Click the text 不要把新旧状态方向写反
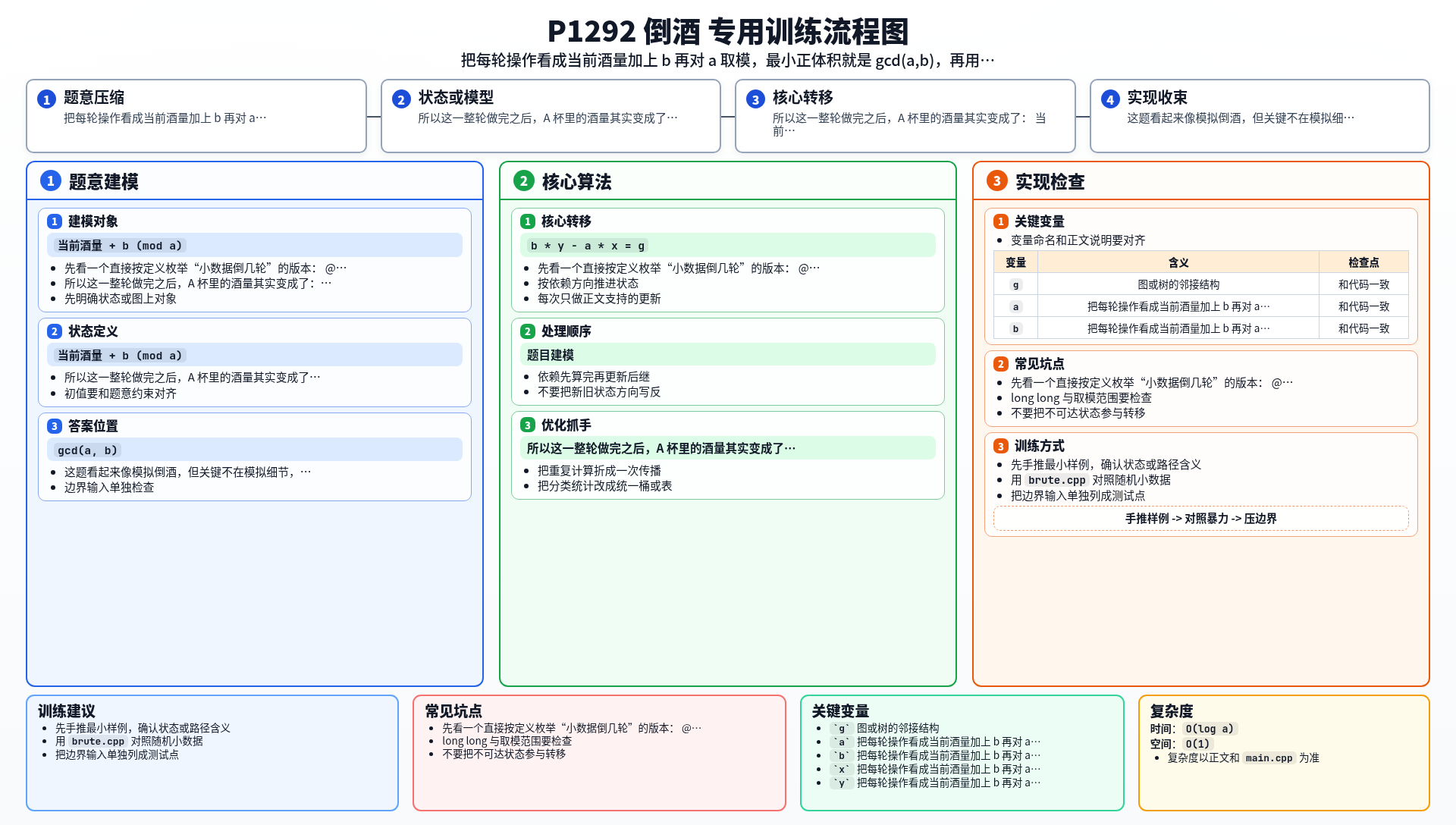Image resolution: width=1456 pixels, height=825 pixels. coord(599,392)
